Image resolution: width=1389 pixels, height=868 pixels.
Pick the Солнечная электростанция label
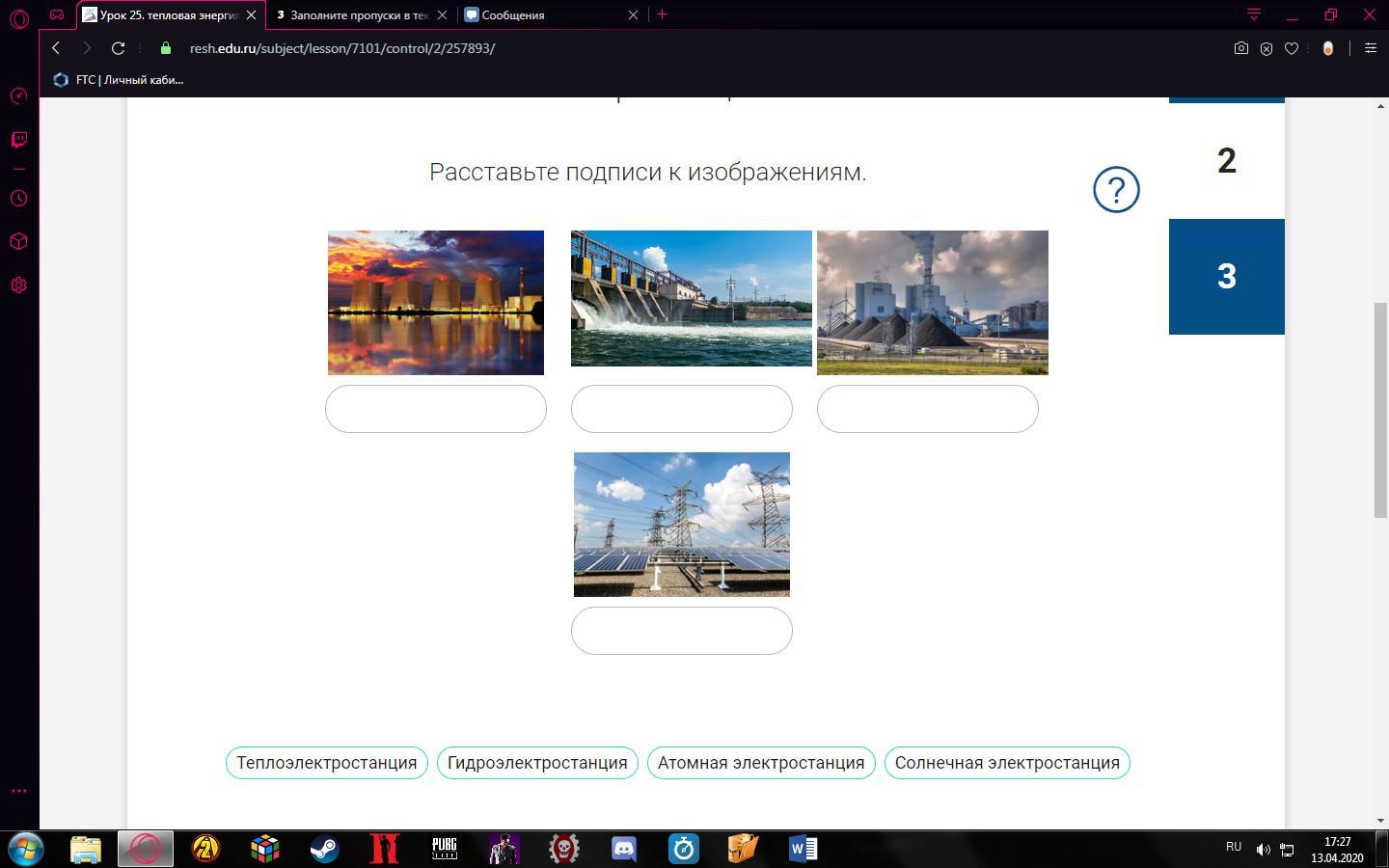coord(1007,763)
